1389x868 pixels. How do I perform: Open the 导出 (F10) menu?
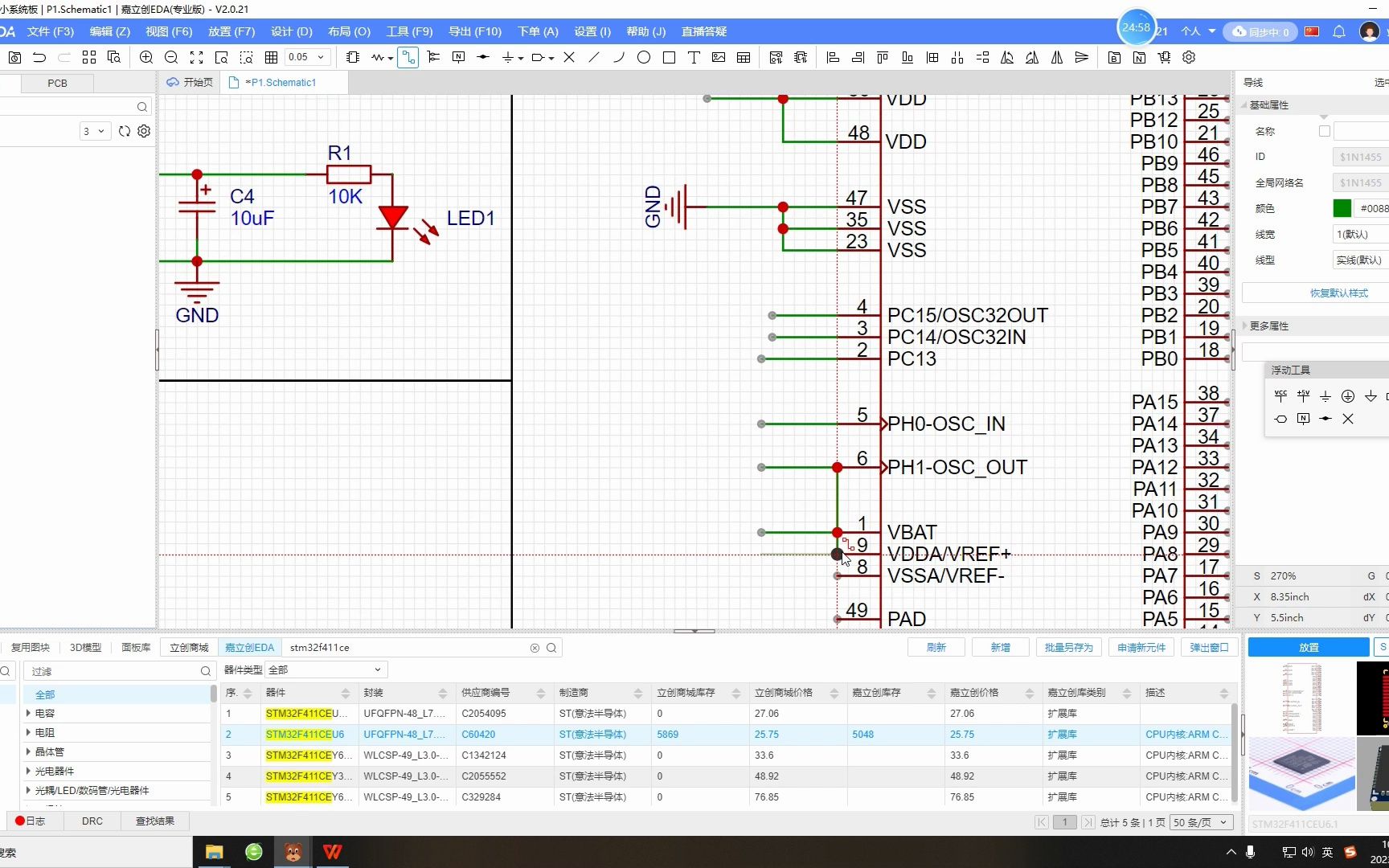click(x=475, y=31)
